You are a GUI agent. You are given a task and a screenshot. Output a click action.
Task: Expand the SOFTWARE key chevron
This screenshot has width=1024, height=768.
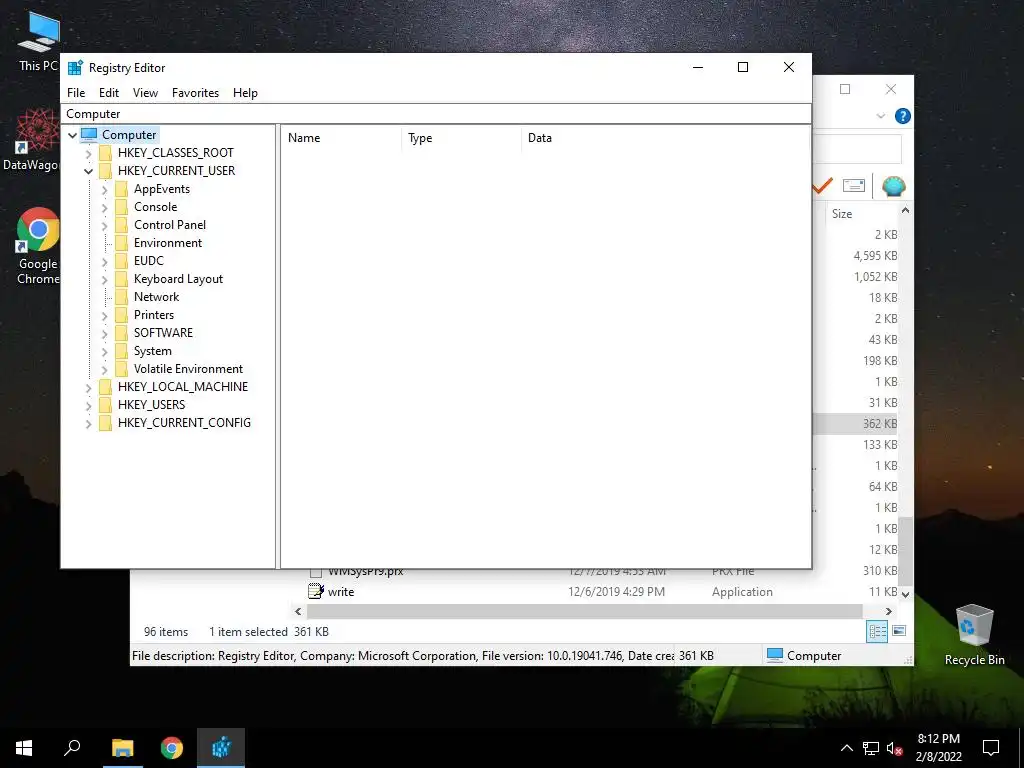(104, 333)
